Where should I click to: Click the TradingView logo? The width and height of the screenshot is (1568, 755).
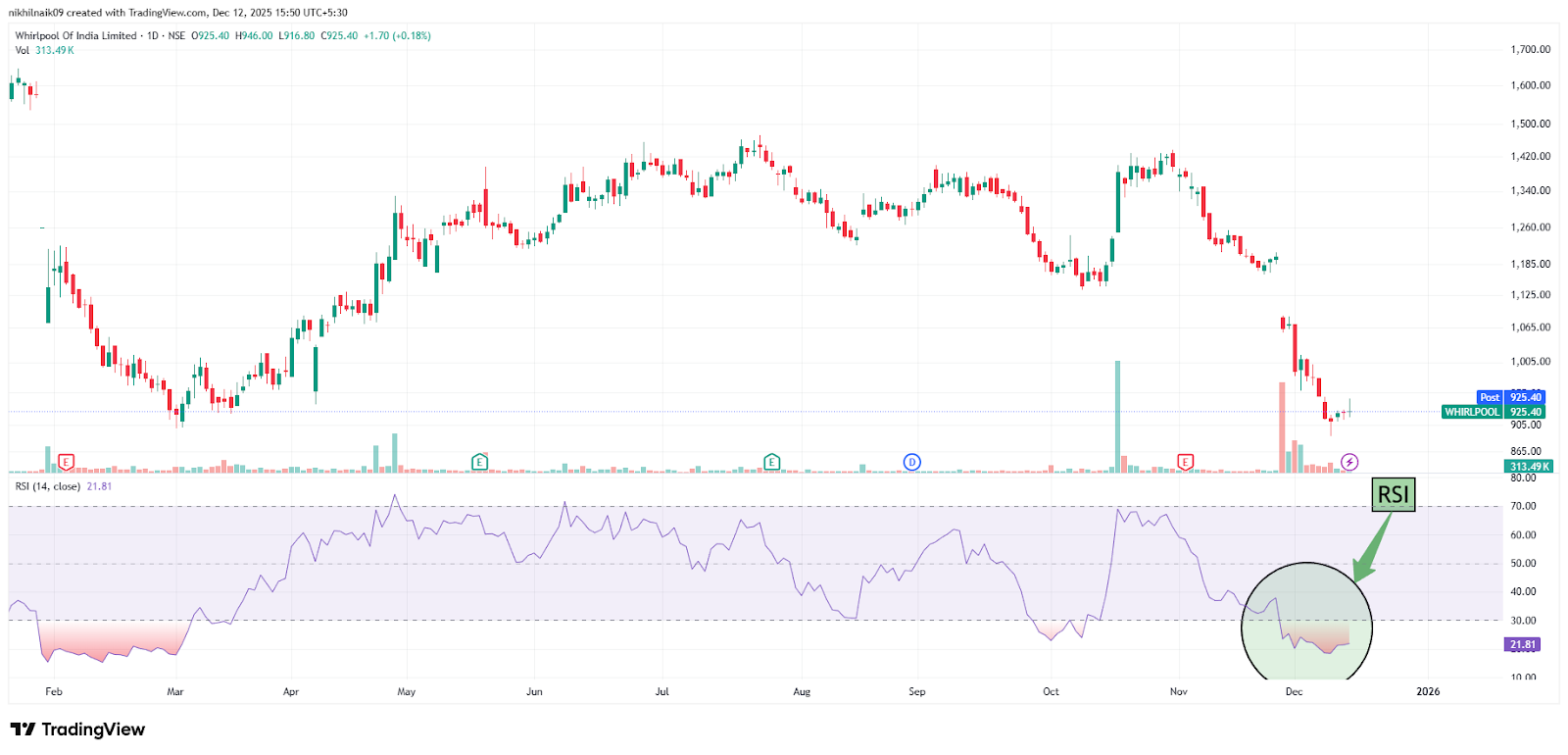click(x=77, y=730)
